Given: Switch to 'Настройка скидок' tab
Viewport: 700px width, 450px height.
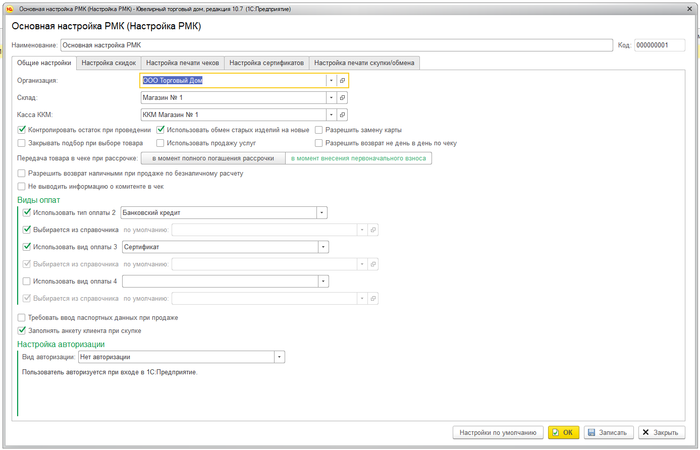Looking at the screenshot, I should tap(108, 62).
